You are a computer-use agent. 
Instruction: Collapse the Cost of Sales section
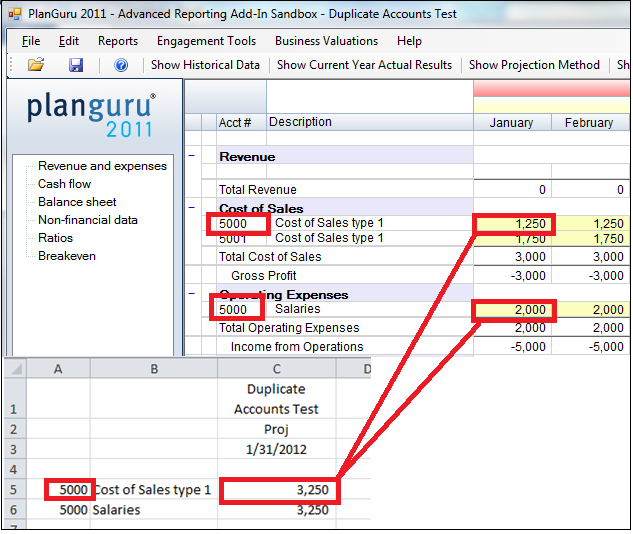[192, 207]
